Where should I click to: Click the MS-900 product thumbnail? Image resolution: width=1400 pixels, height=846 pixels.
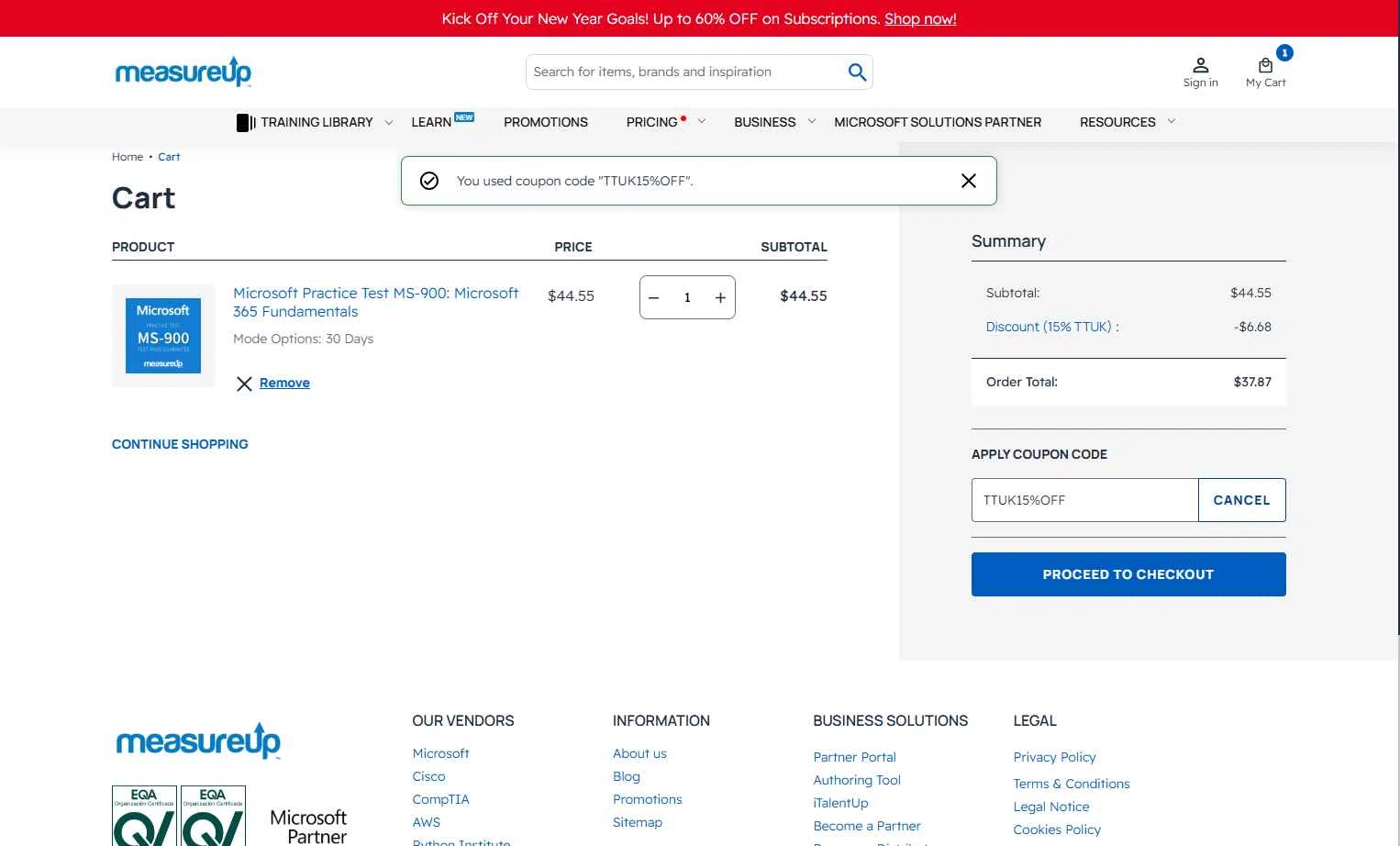click(x=163, y=335)
